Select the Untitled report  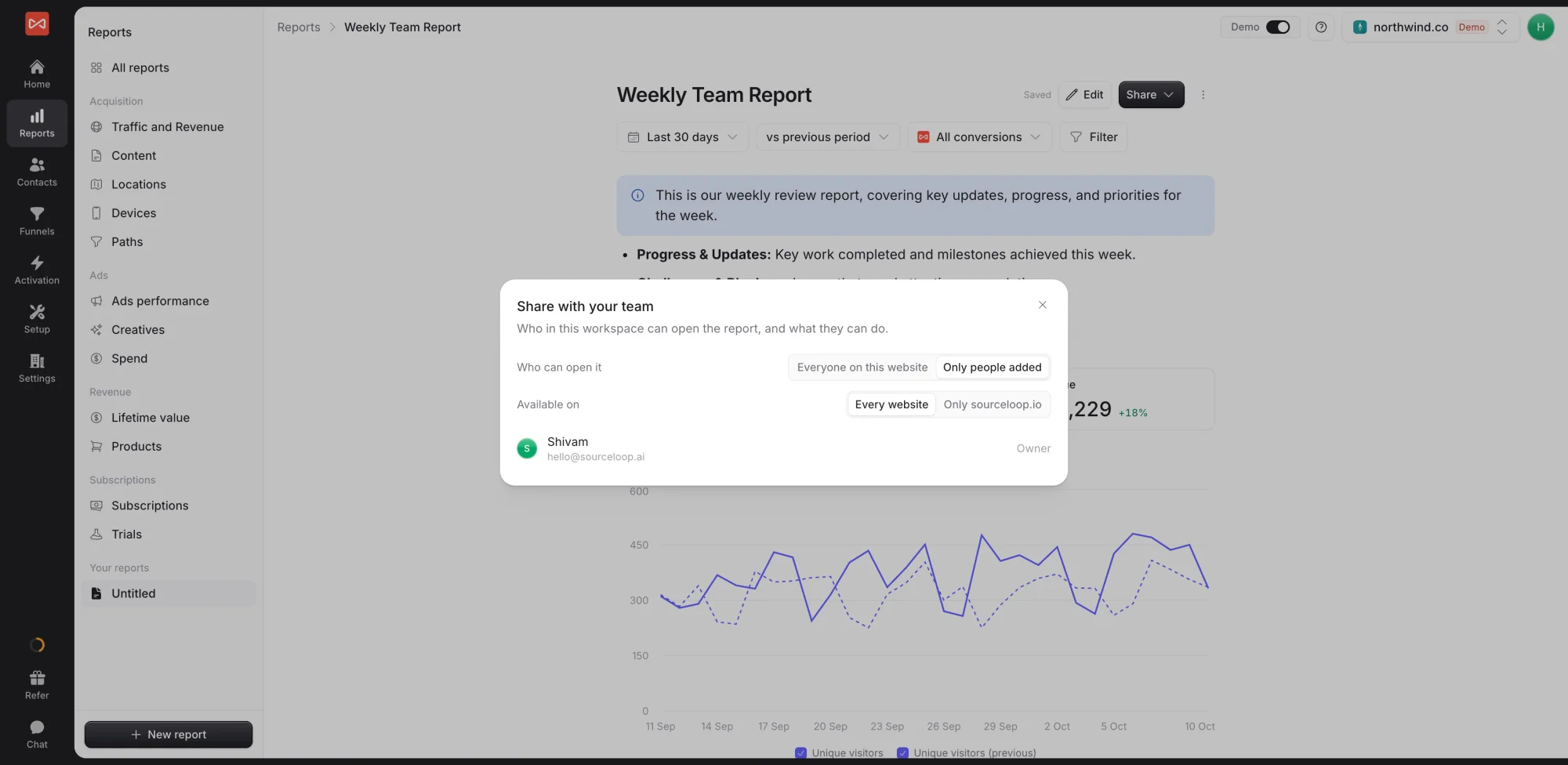coord(169,593)
